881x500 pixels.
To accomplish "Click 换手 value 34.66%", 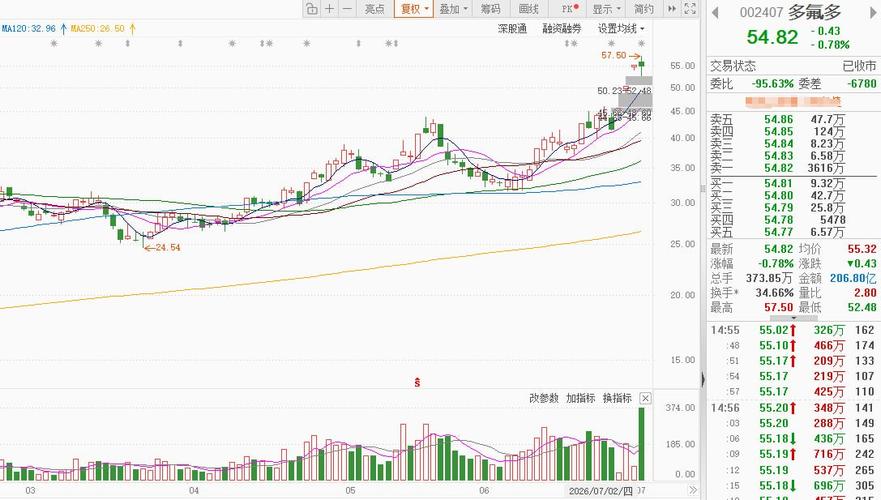I will point(774,293).
